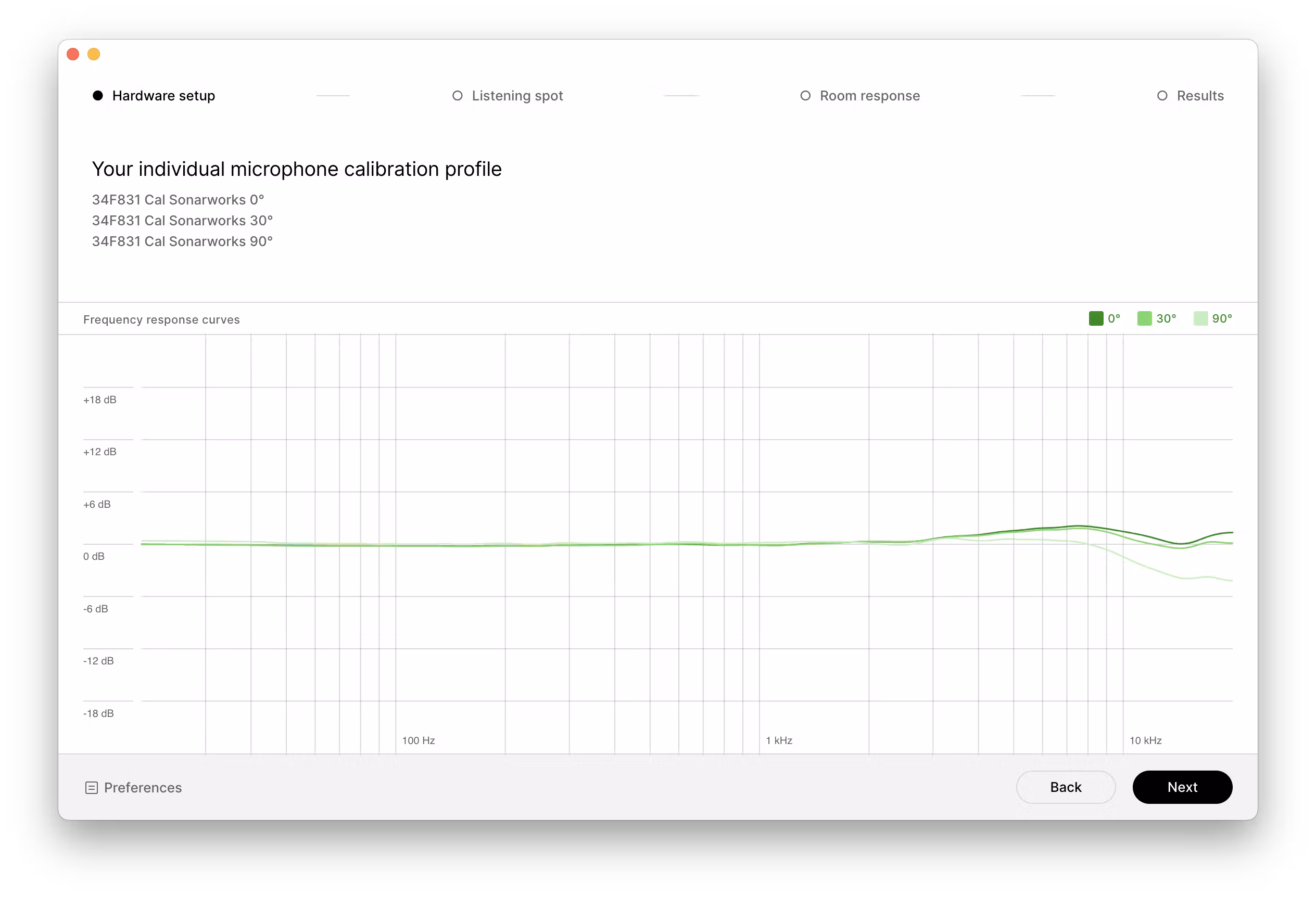The width and height of the screenshot is (1316, 897).
Task: Select the Listening spot step circle
Action: 458,96
